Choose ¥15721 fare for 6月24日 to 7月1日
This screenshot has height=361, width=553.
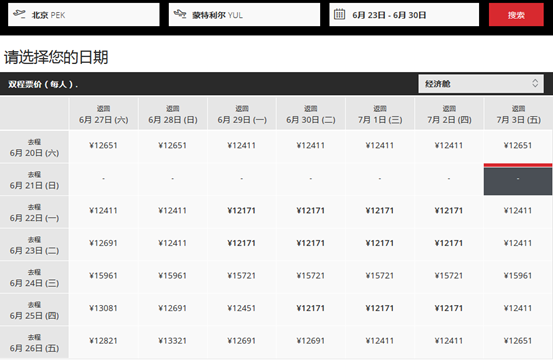click(x=380, y=276)
